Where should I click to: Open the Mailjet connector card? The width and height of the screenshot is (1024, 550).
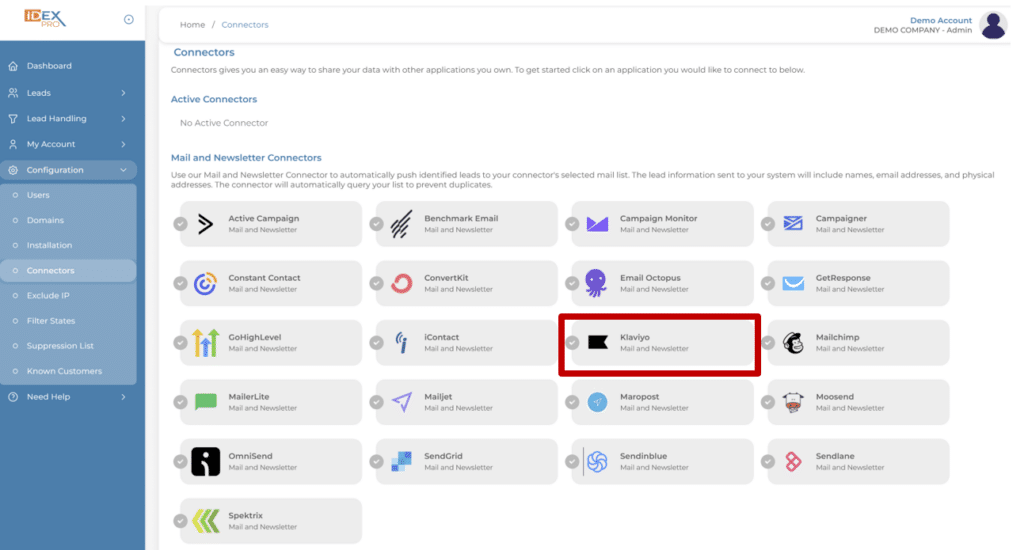click(x=466, y=402)
